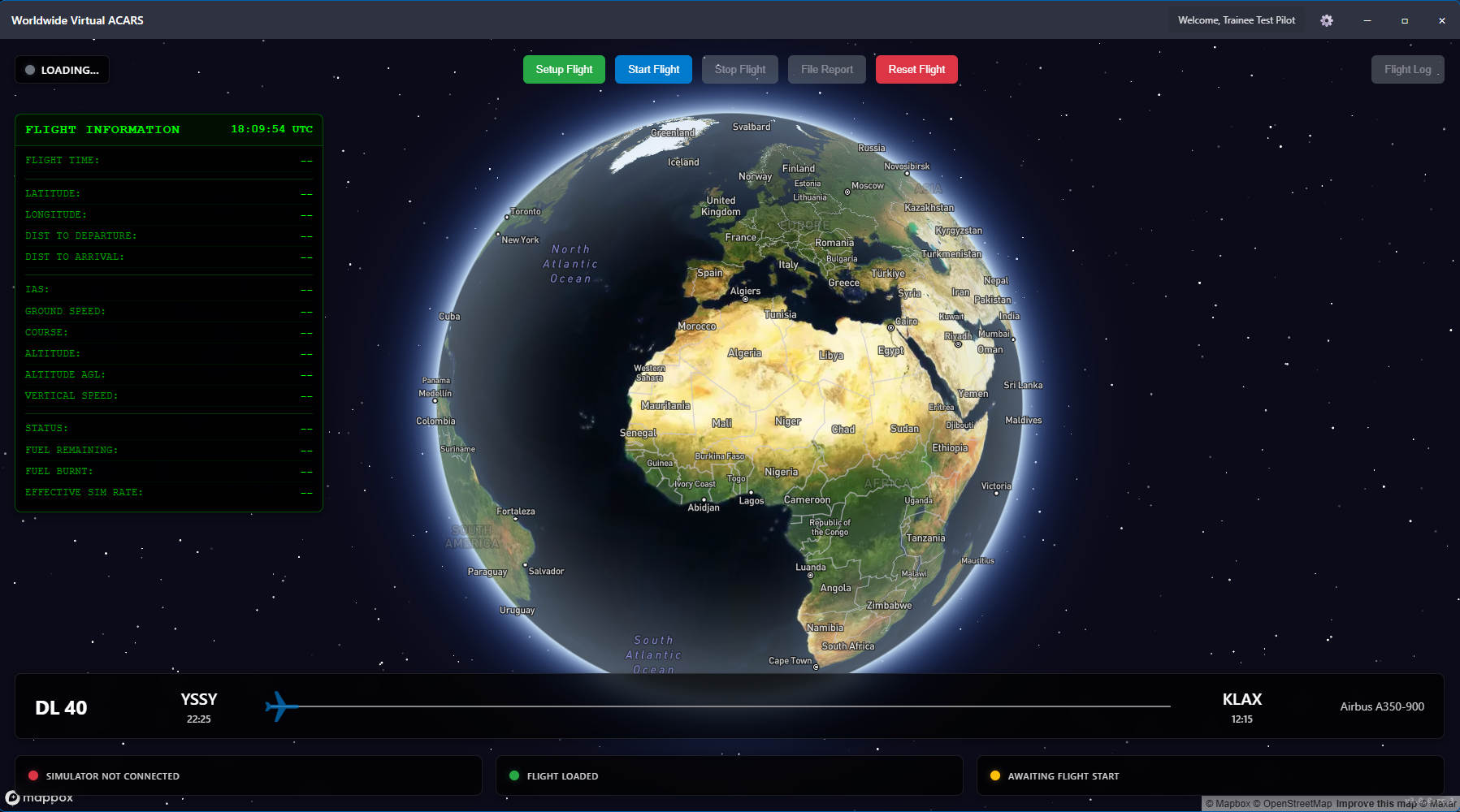Select the YSSY departure airport code
1460x812 pixels.
pos(197,698)
